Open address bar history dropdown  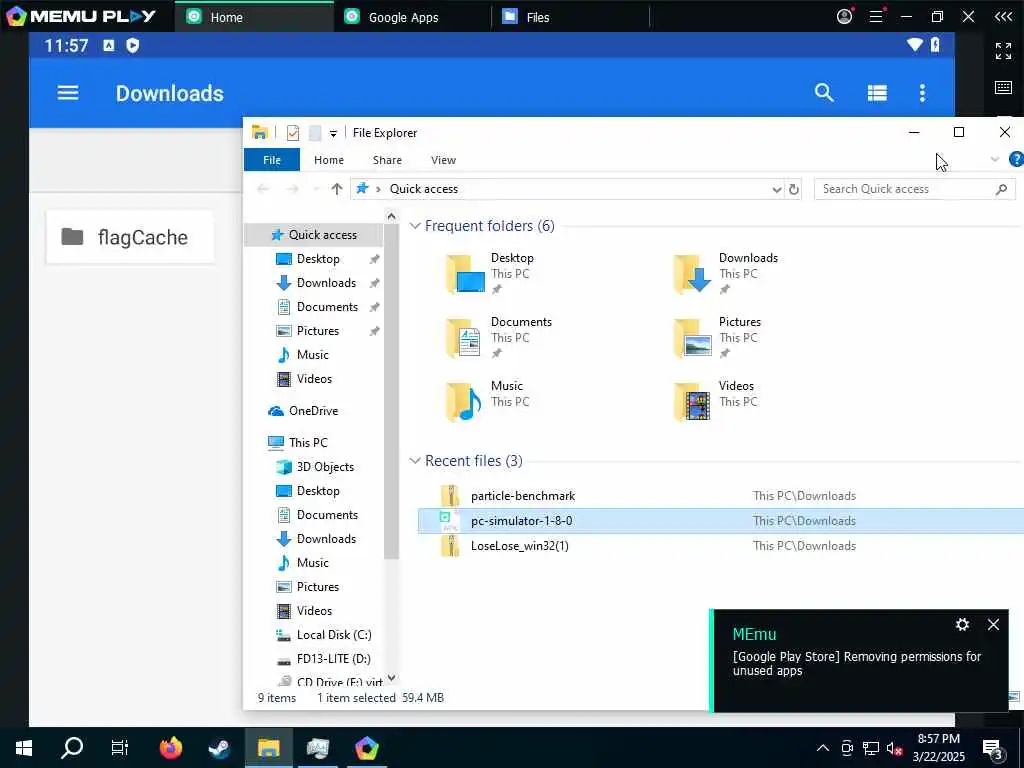coord(776,189)
